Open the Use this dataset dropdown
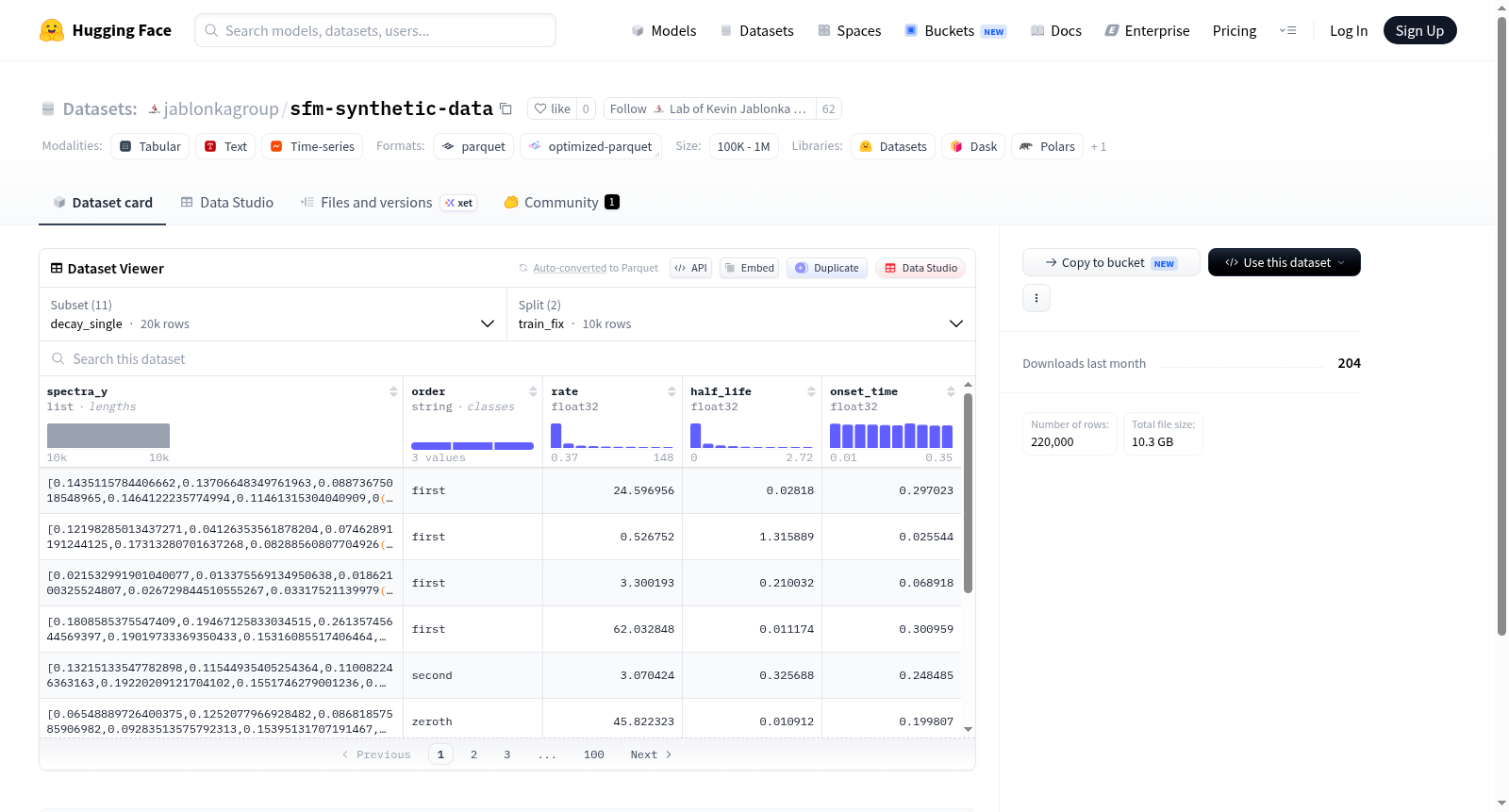Image resolution: width=1509 pixels, height=812 pixels. coord(1285,262)
